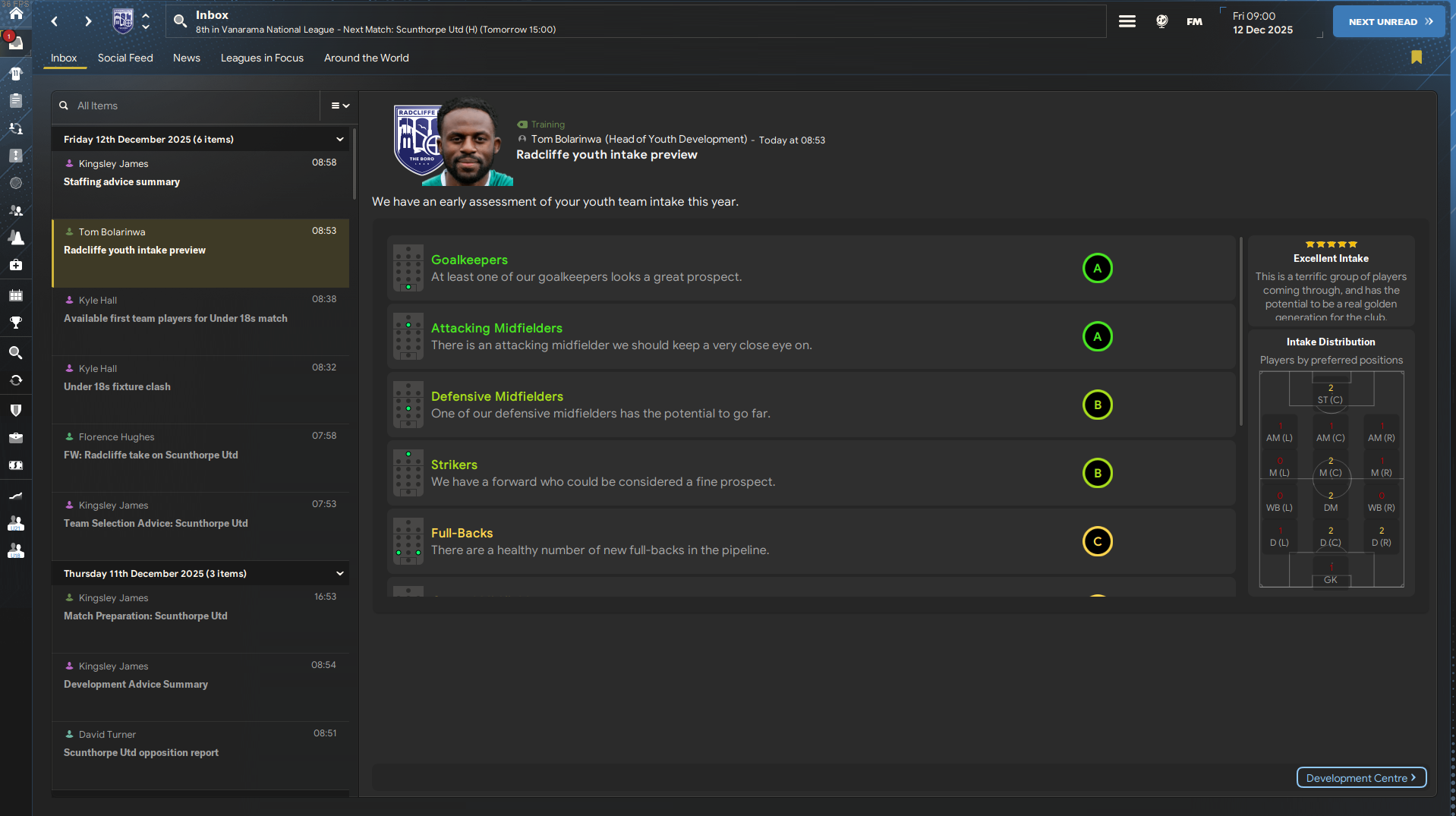Screen dimensions: 1456x816
Task: Open Team Selection Advice: Scunthorpe Utd message
Action: click(200, 526)
